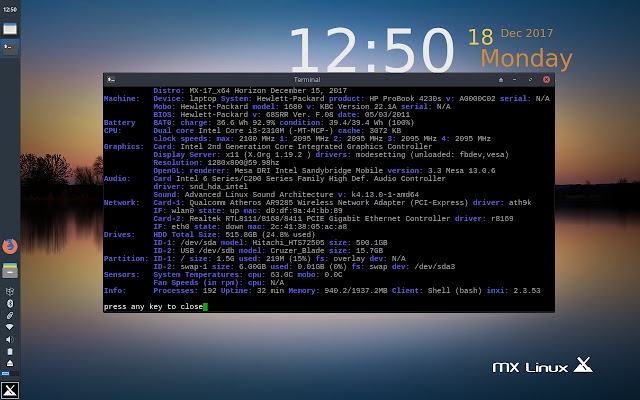The image size is (640, 400).
Task: Click the 'Distro:' label in terminal
Action: (x=169, y=91)
